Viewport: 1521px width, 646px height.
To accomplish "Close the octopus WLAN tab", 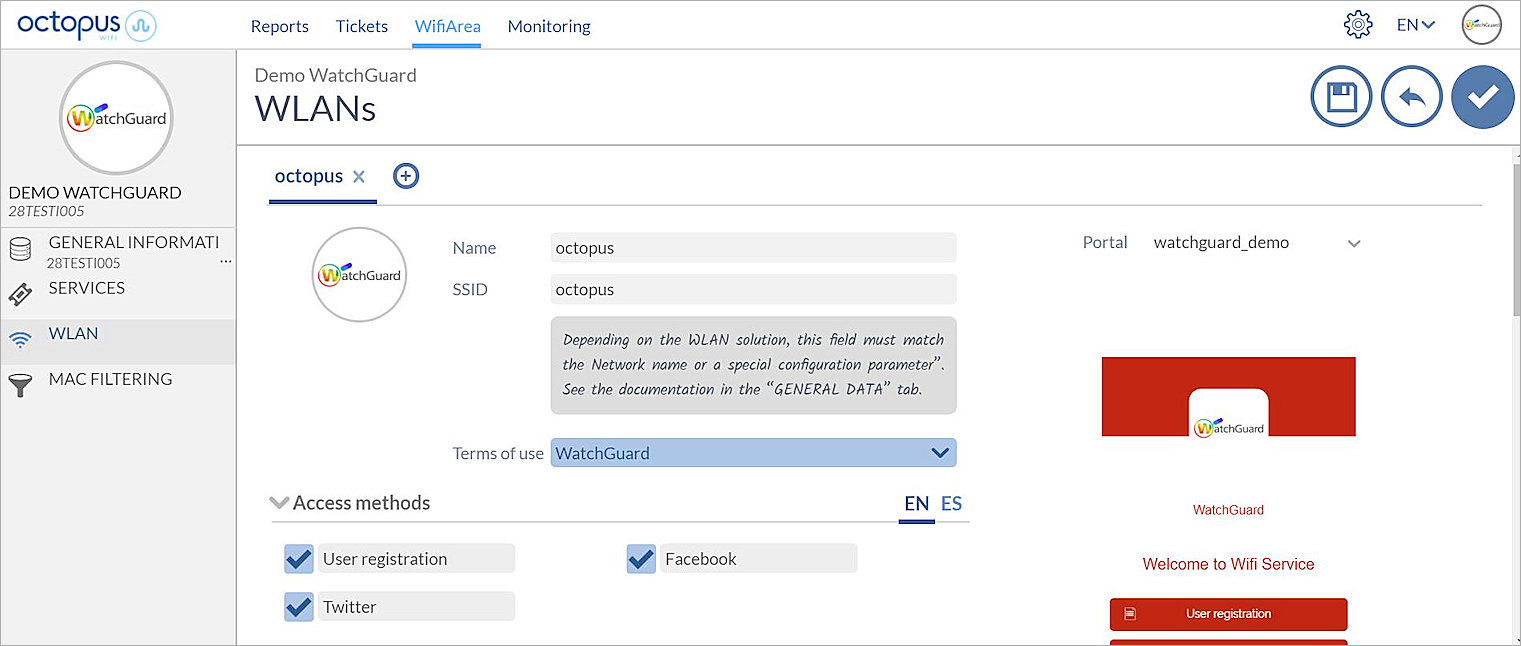I will coord(359,177).
